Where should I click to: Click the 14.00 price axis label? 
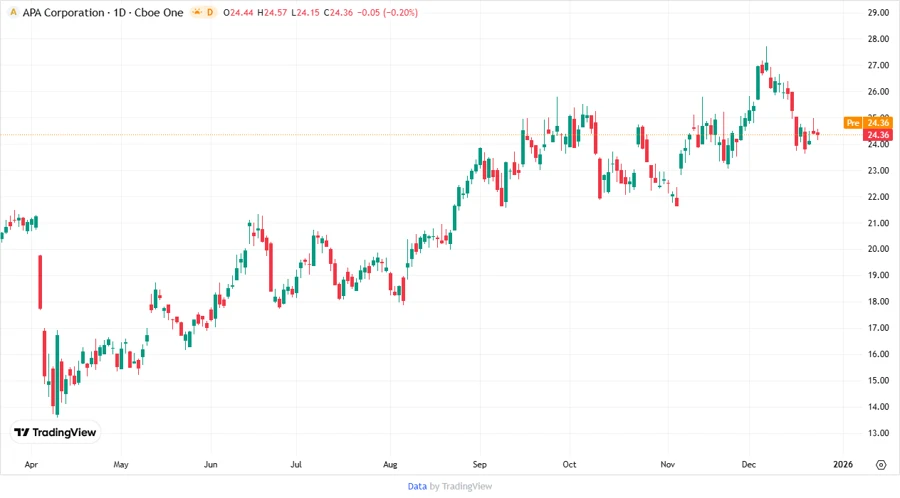[x=878, y=407]
